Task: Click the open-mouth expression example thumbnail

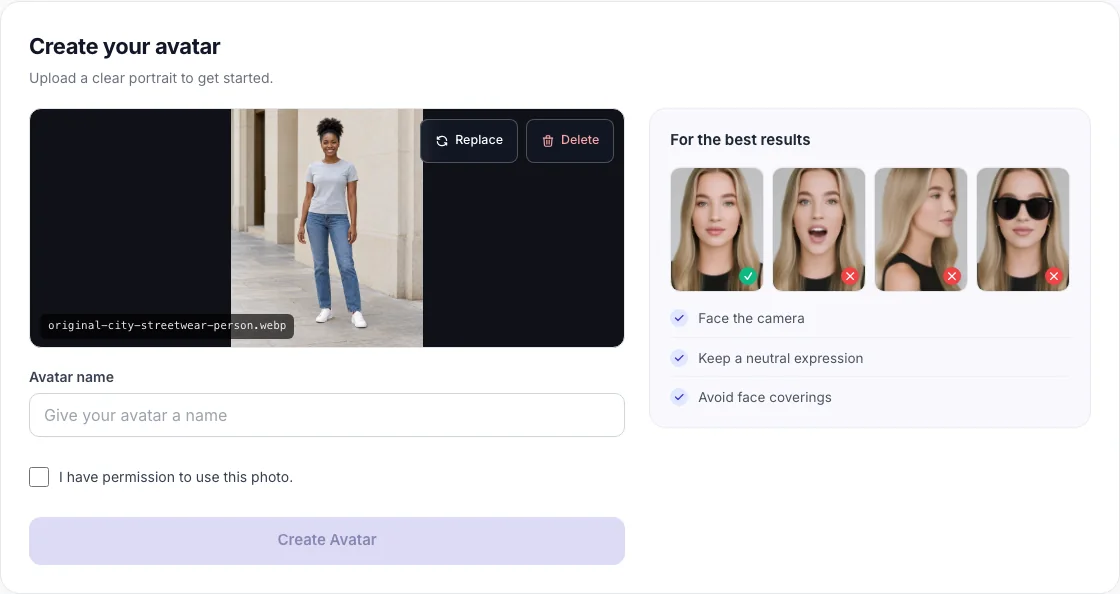Action: coord(819,229)
